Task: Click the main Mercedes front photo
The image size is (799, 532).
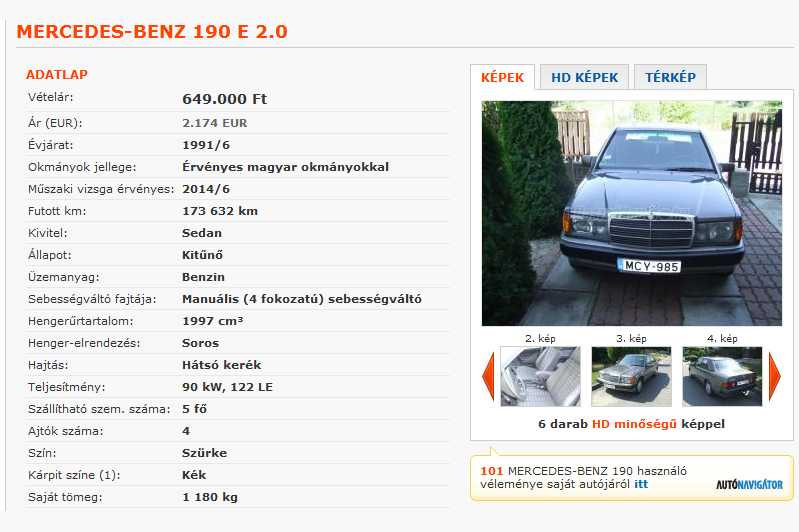Action: [632, 213]
